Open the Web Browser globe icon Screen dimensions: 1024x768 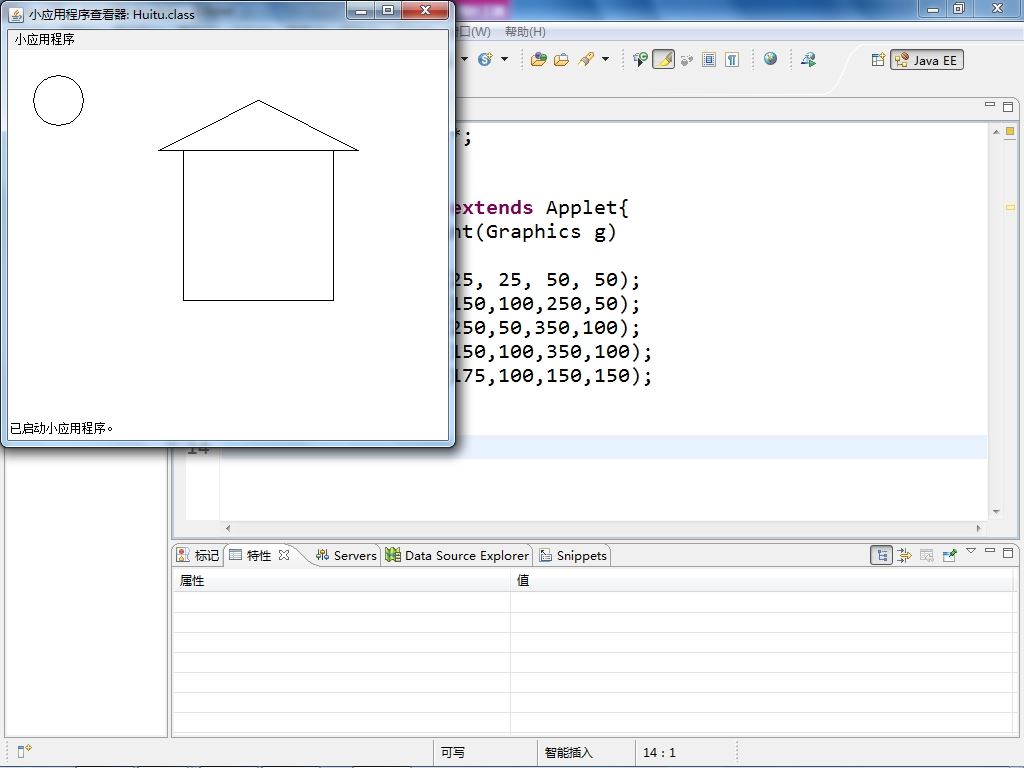(x=771, y=59)
